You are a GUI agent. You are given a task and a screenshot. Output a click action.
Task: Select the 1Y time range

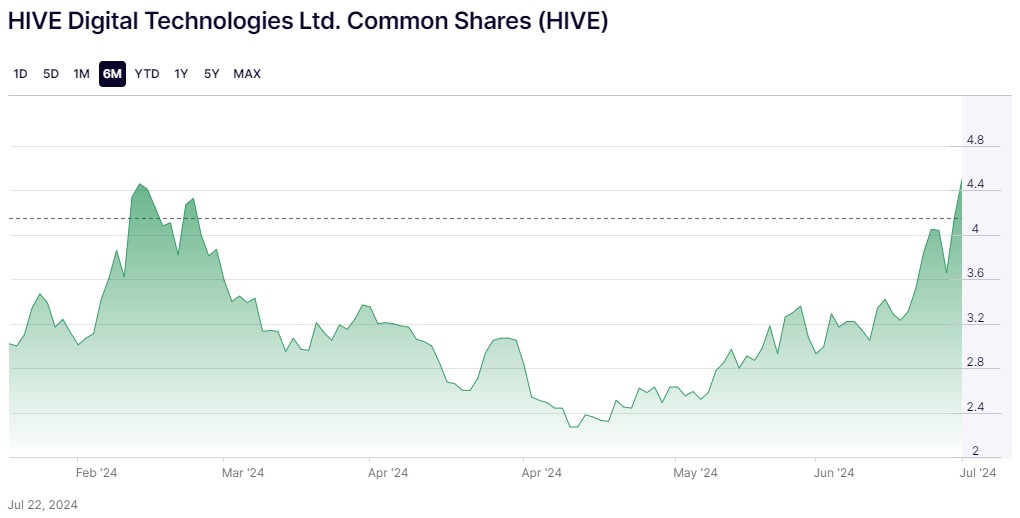point(181,73)
